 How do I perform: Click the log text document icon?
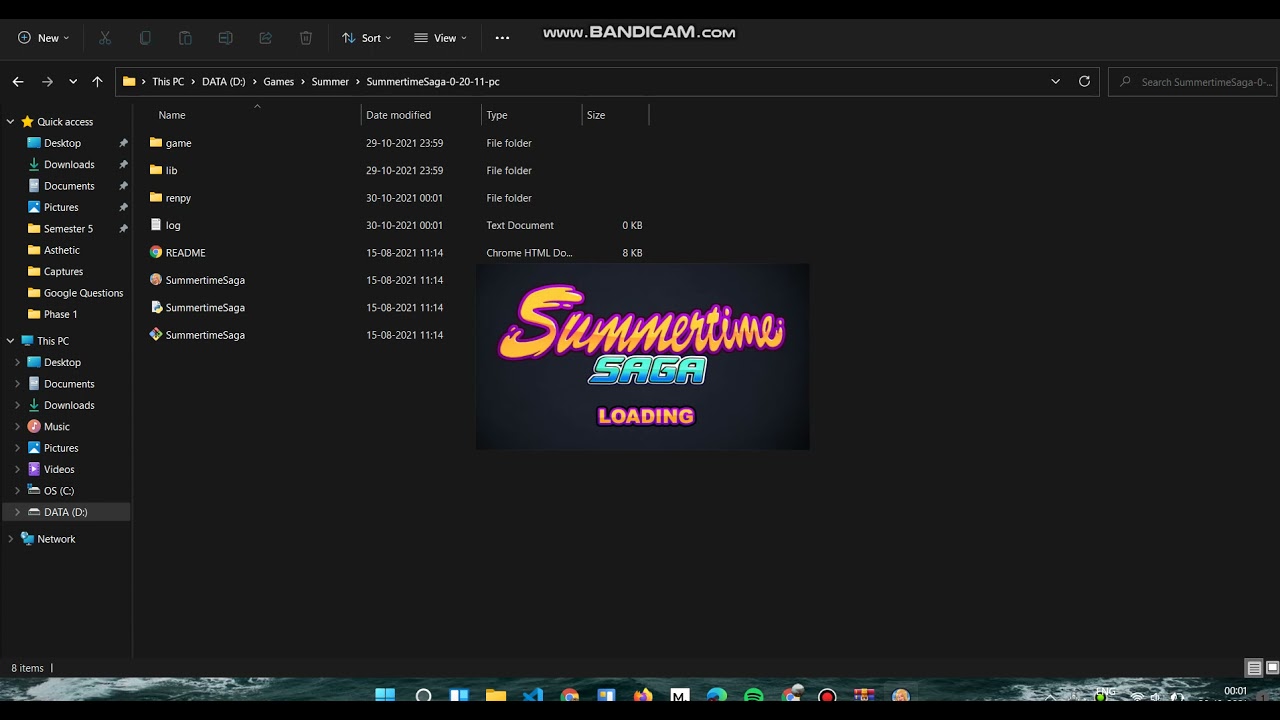pyautogui.click(x=156, y=225)
